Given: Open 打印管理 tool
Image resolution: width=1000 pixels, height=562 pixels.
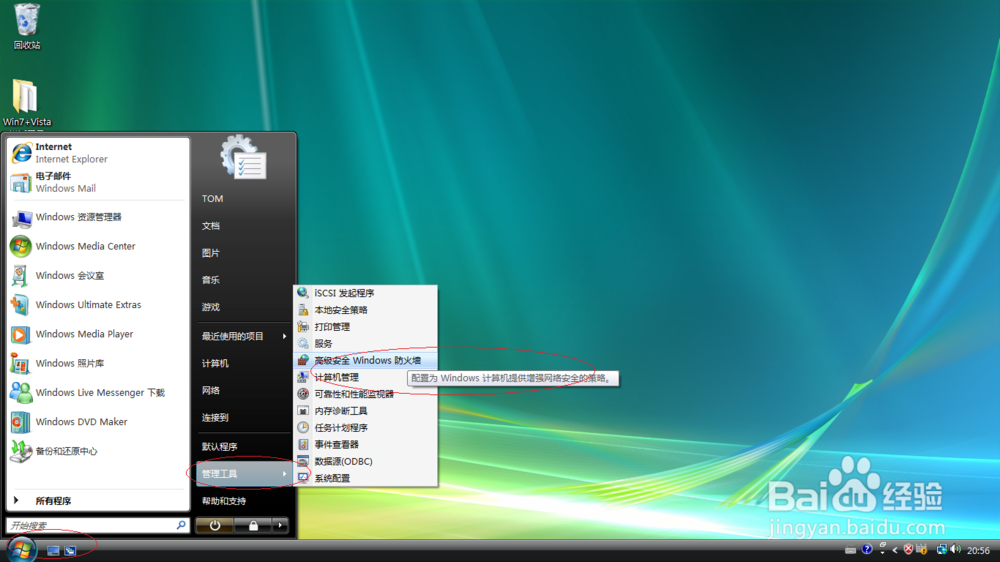Looking at the screenshot, I should [365, 327].
